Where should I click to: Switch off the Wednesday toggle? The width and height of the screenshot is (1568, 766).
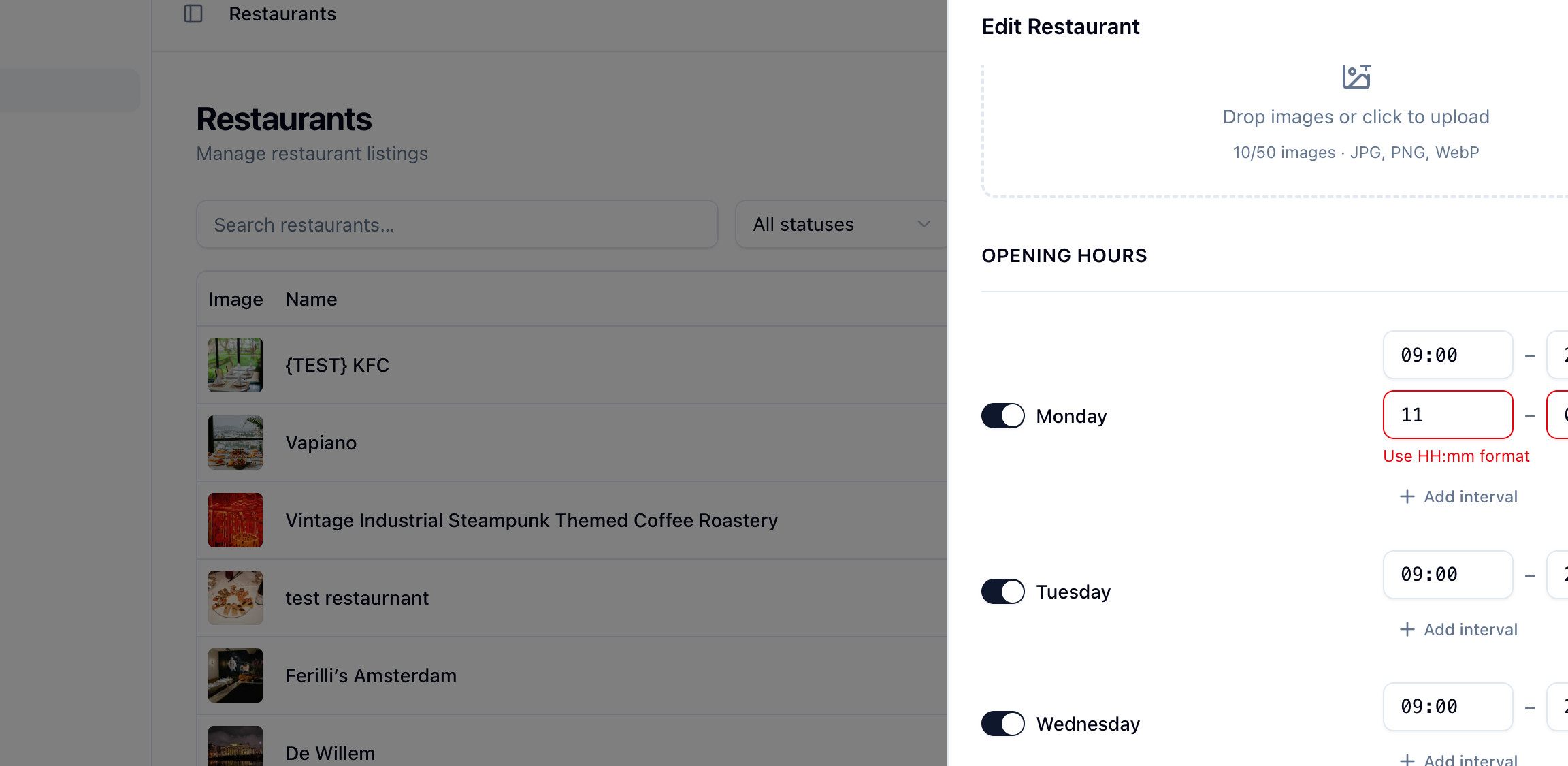(x=1002, y=723)
